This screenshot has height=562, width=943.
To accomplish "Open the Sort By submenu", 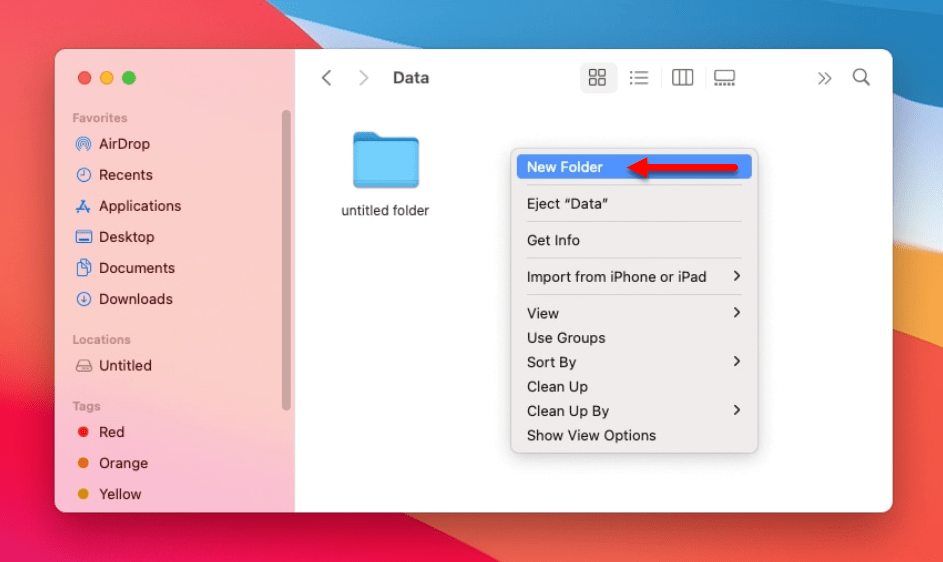I will (634, 362).
